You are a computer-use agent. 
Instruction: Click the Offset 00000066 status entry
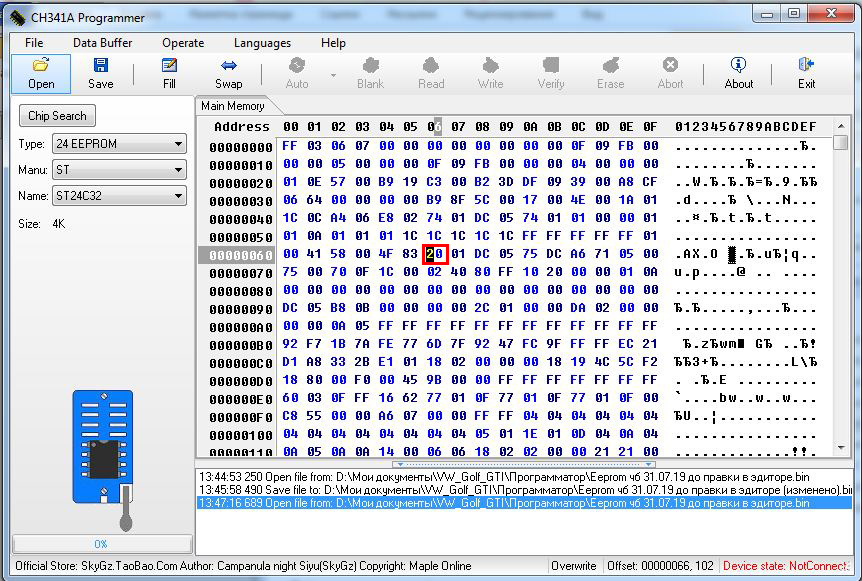(660, 566)
